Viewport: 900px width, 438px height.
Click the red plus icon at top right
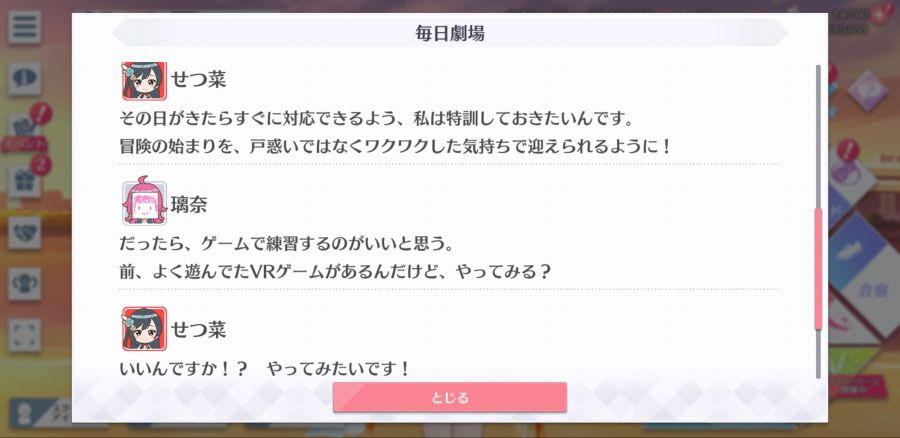[881, 14]
